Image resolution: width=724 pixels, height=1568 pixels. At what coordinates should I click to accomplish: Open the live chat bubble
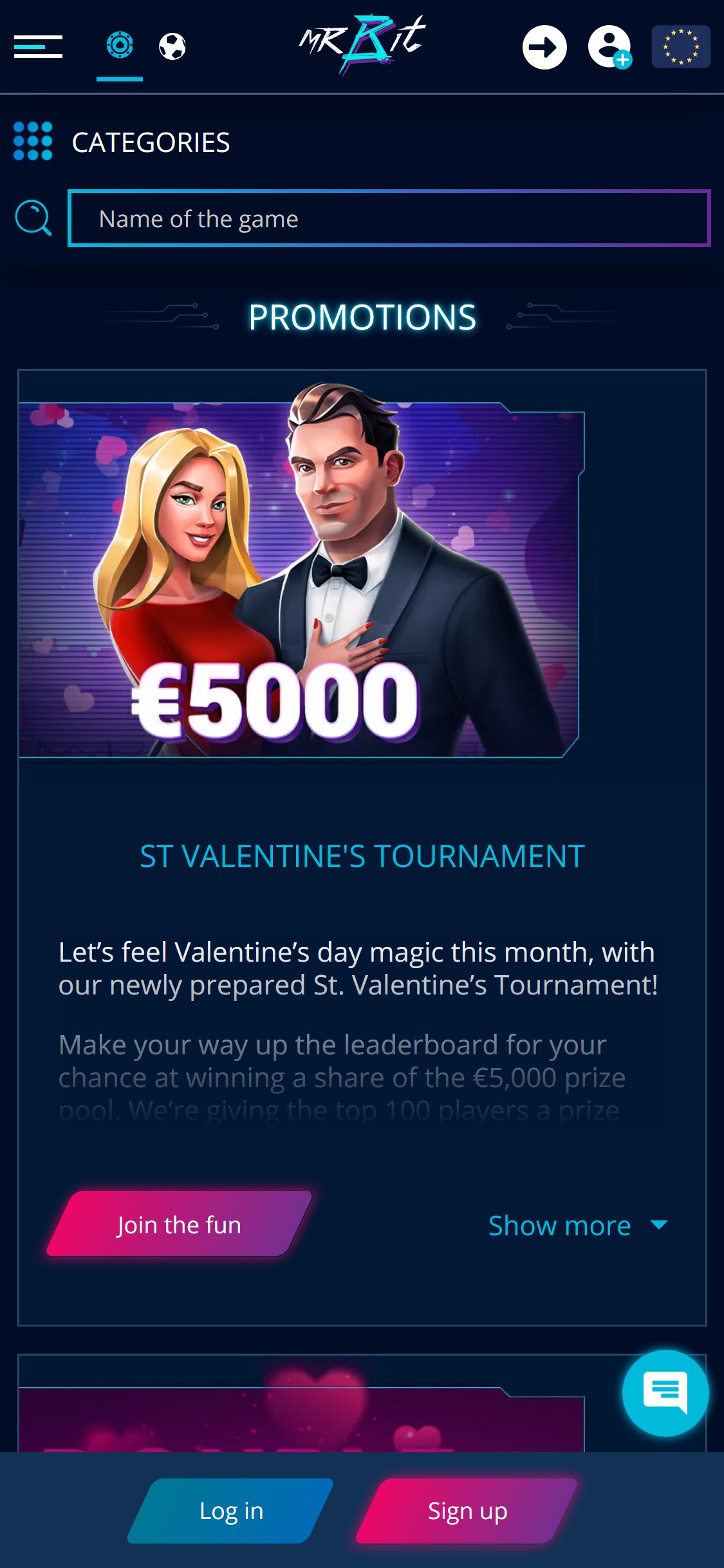[665, 1393]
